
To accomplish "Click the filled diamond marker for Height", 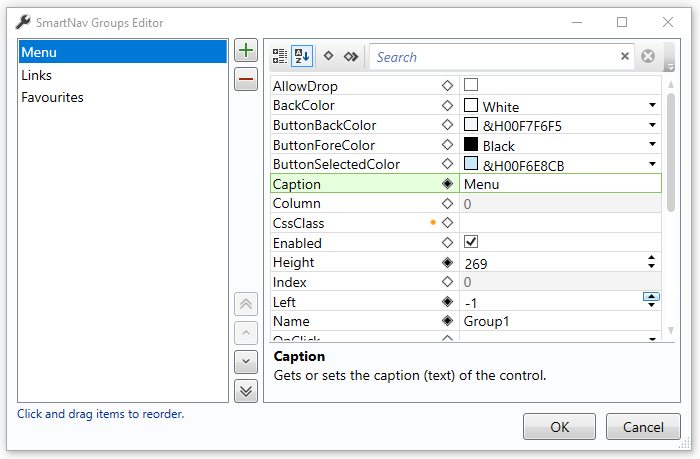I will 447,262.
